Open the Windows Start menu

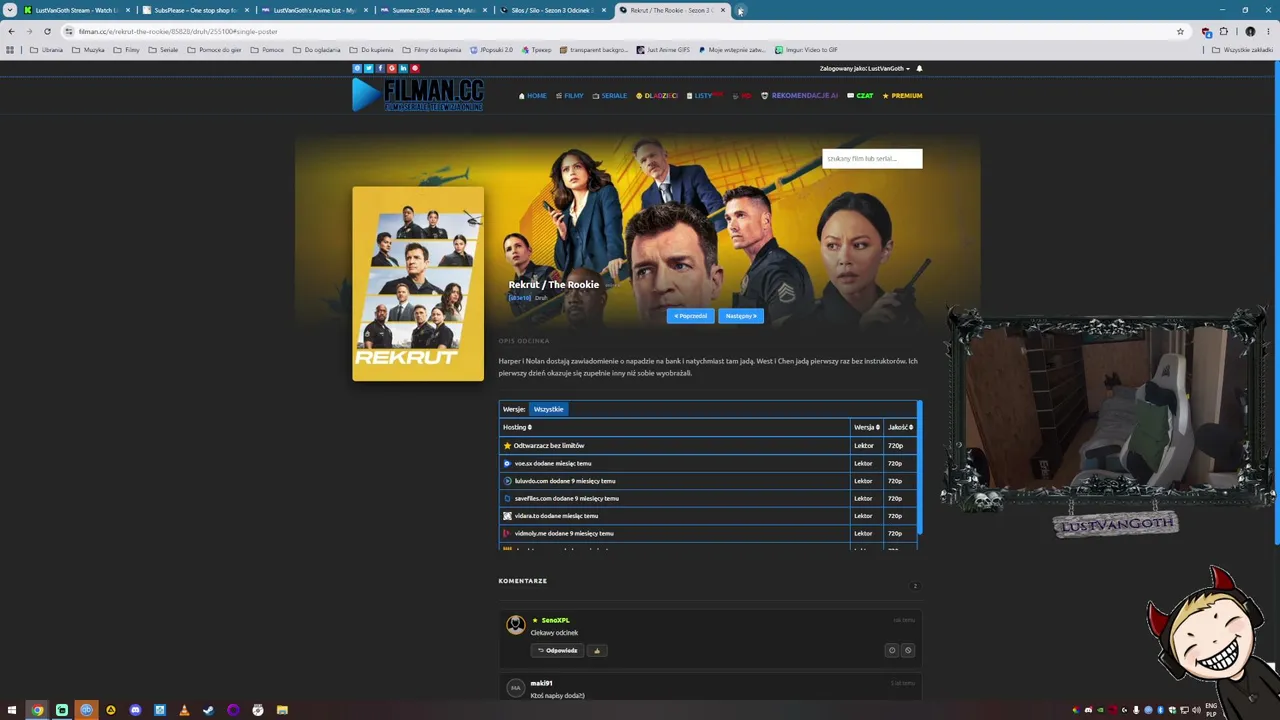12,710
